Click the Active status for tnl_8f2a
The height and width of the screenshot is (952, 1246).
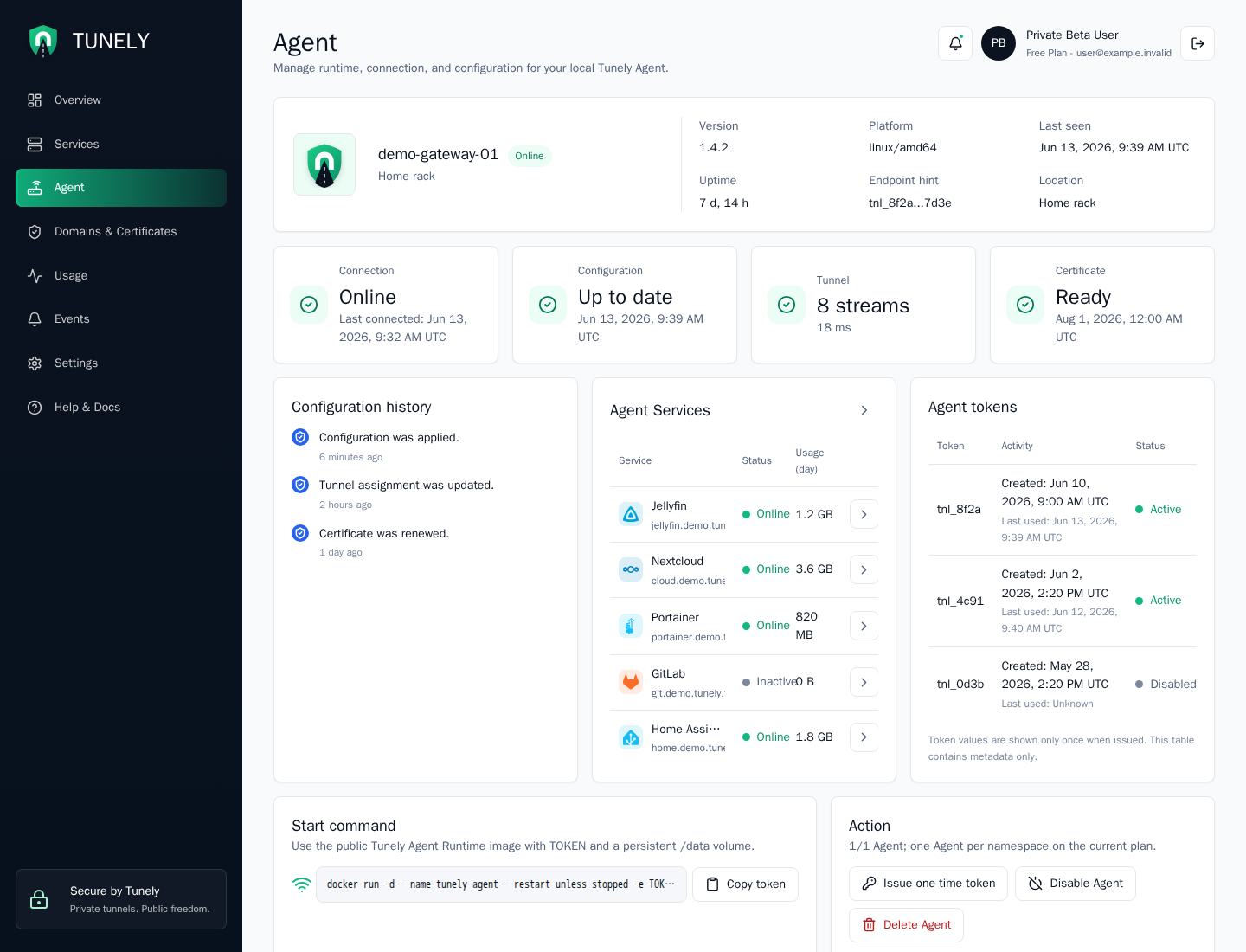pyautogui.click(x=1159, y=510)
